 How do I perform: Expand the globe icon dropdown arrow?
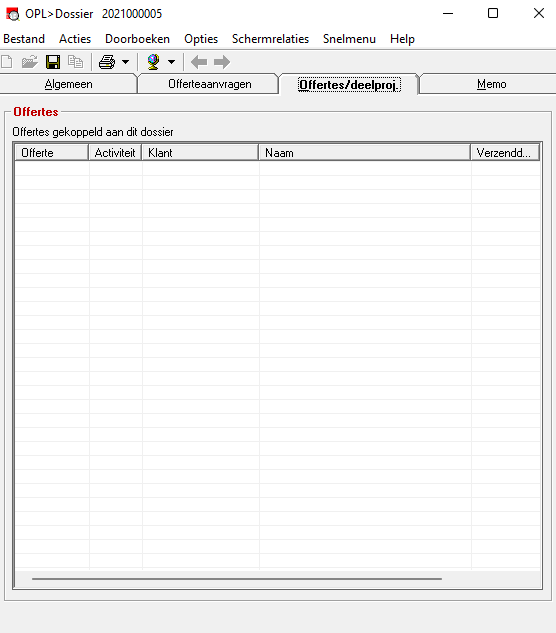[x=172, y=62]
